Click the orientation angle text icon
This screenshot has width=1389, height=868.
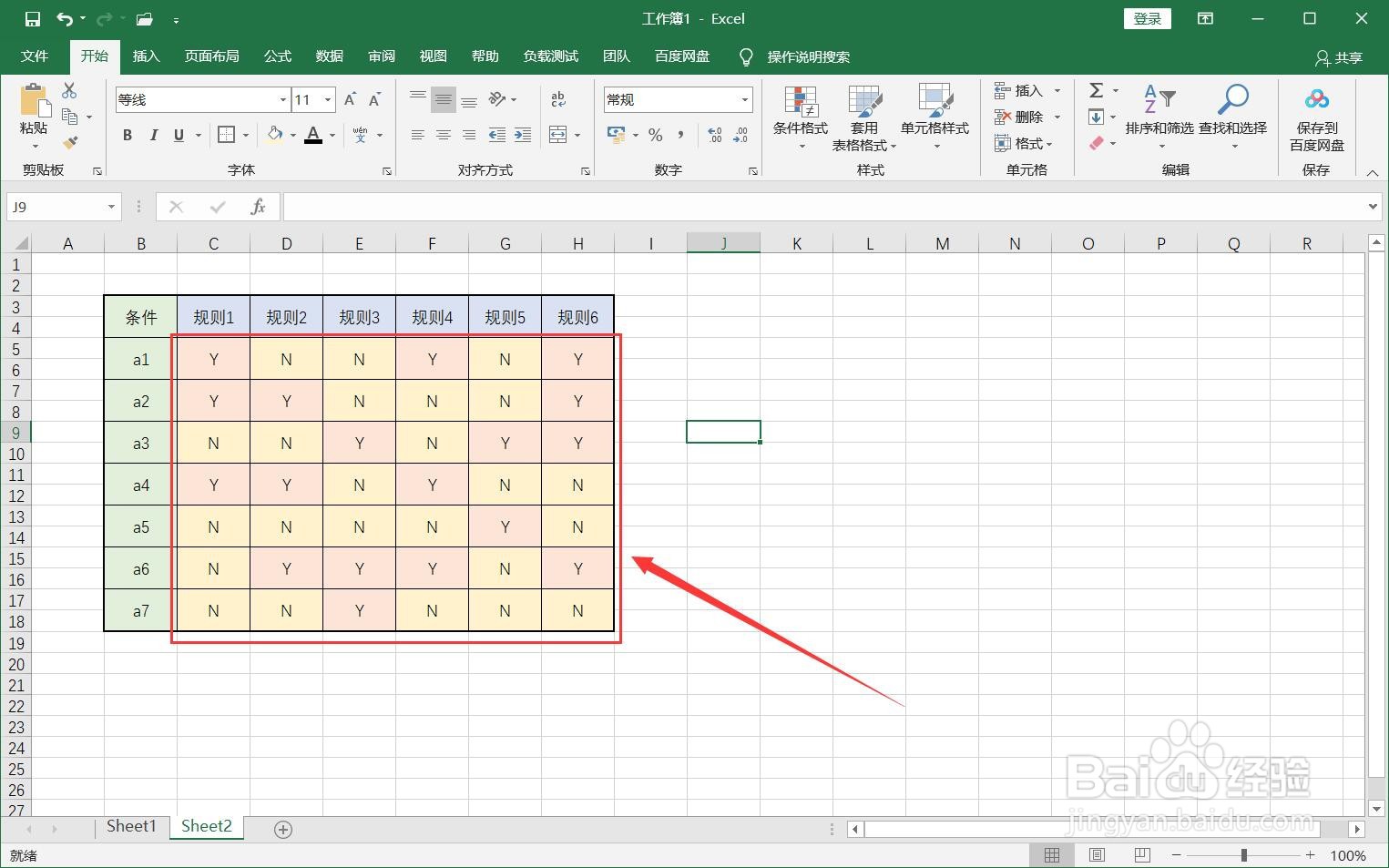click(497, 99)
